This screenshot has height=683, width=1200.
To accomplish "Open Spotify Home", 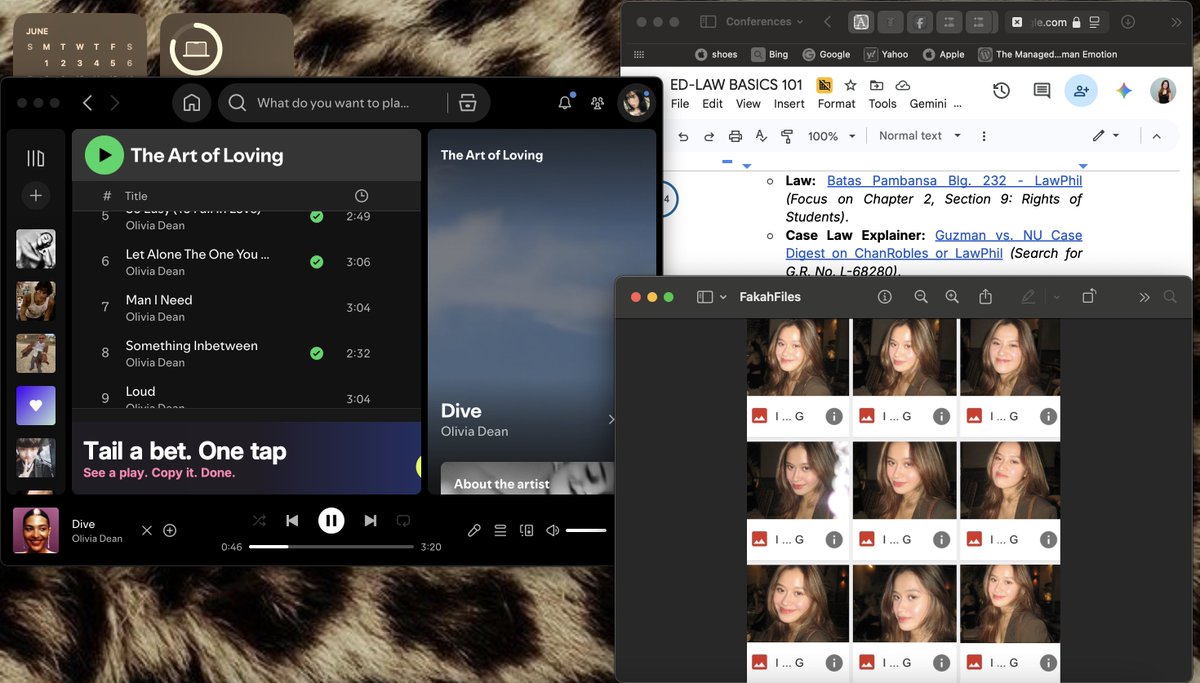I will pyautogui.click(x=192, y=103).
